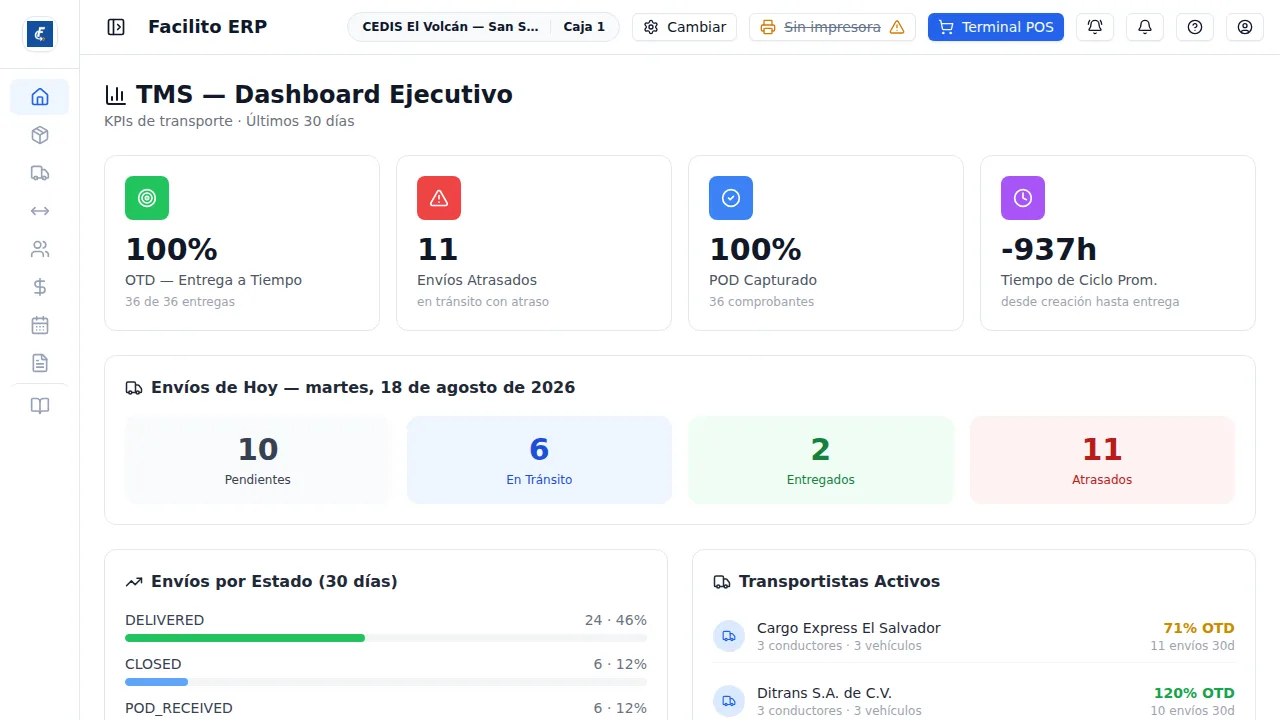Screen dimensions: 1280x720
Task: Click the CLOSED blue progress bar
Action: pos(156,682)
